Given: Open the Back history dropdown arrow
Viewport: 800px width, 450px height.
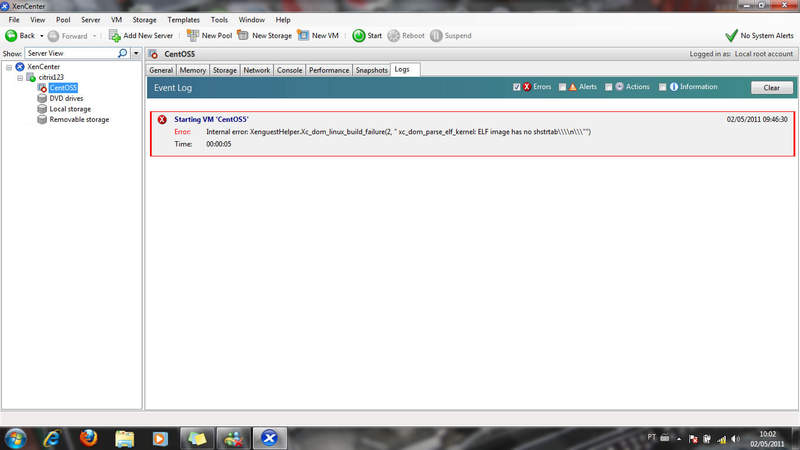Looking at the screenshot, I should tap(41, 36).
